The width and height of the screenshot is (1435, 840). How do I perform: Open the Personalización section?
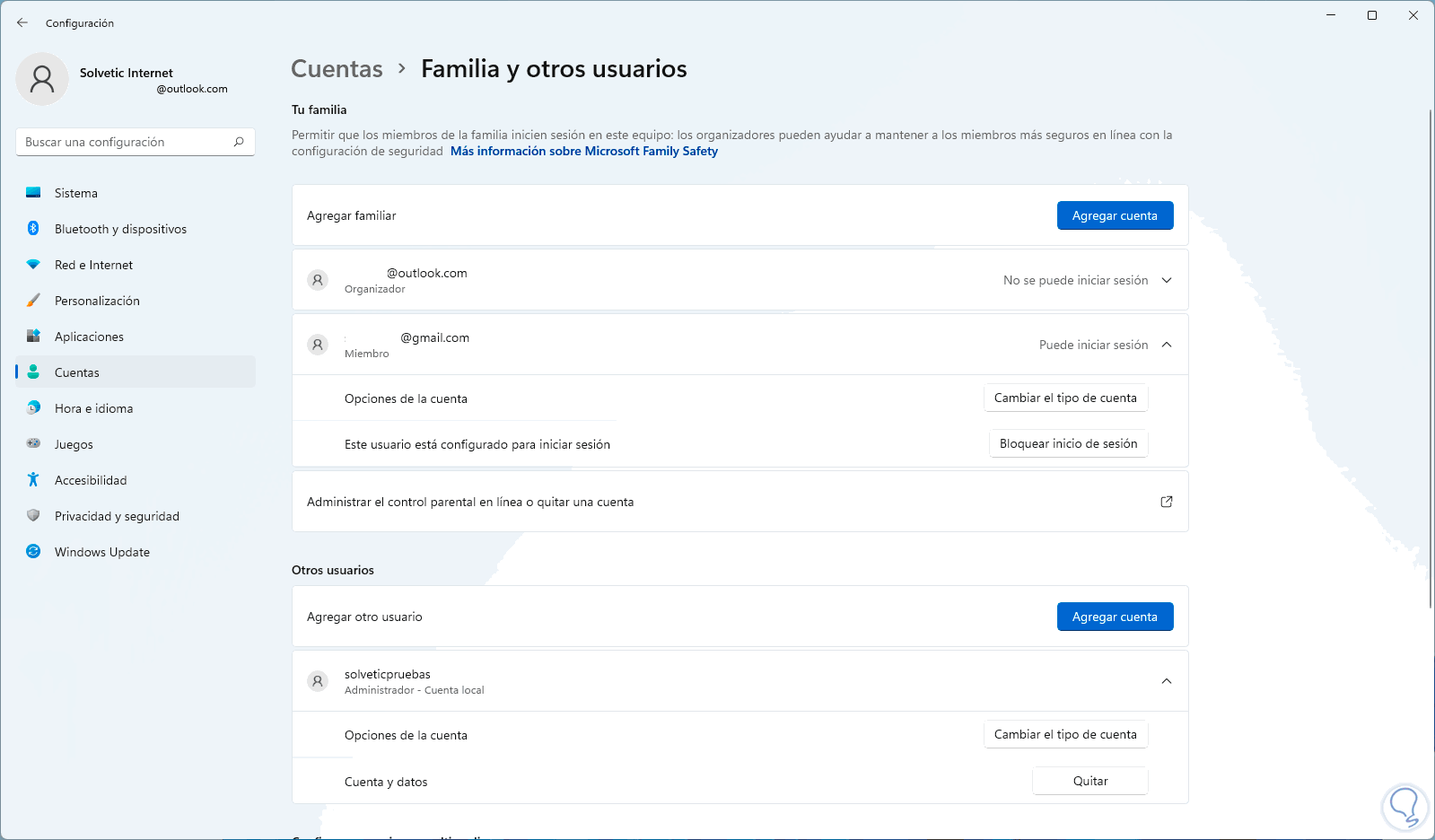[x=97, y=301]
